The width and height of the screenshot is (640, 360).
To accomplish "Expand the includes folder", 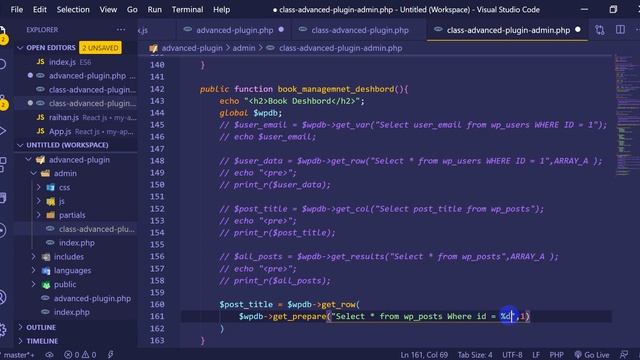I will 33,257.
